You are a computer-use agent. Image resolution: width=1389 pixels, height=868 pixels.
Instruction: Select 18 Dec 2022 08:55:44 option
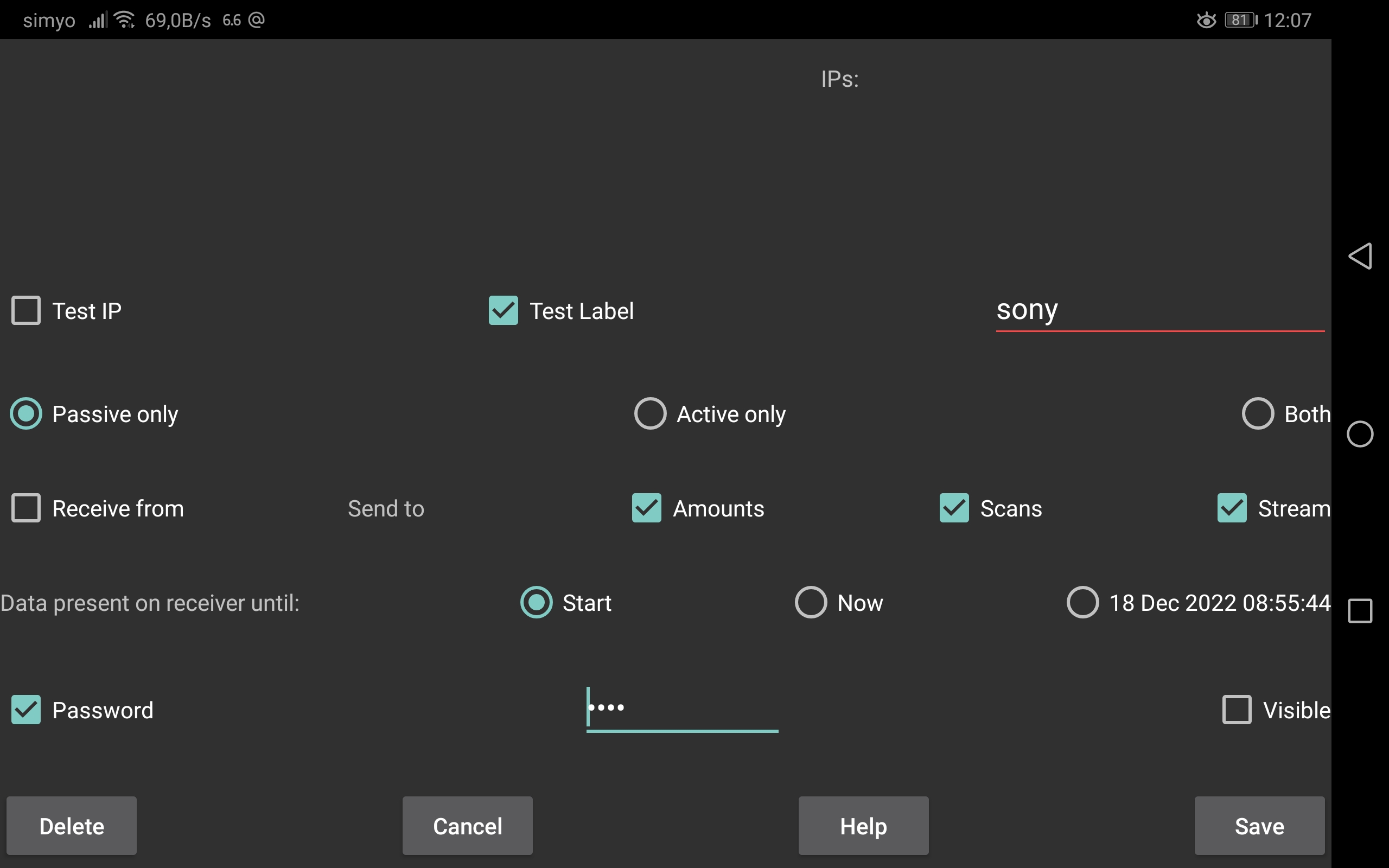[1083, 602]
